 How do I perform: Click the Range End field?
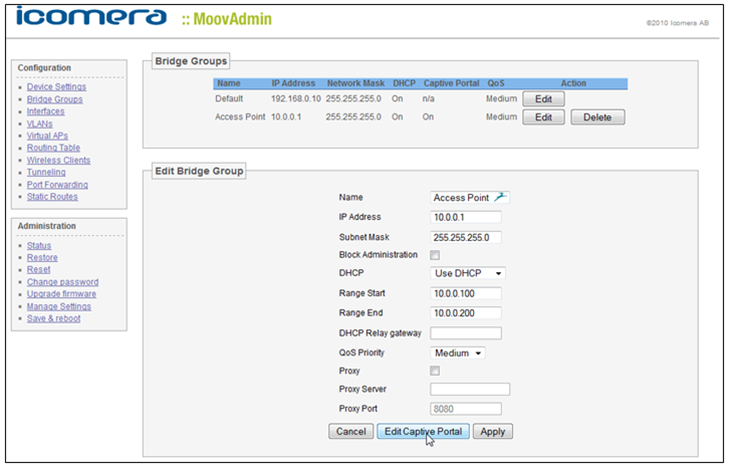[x=466, y=313]
